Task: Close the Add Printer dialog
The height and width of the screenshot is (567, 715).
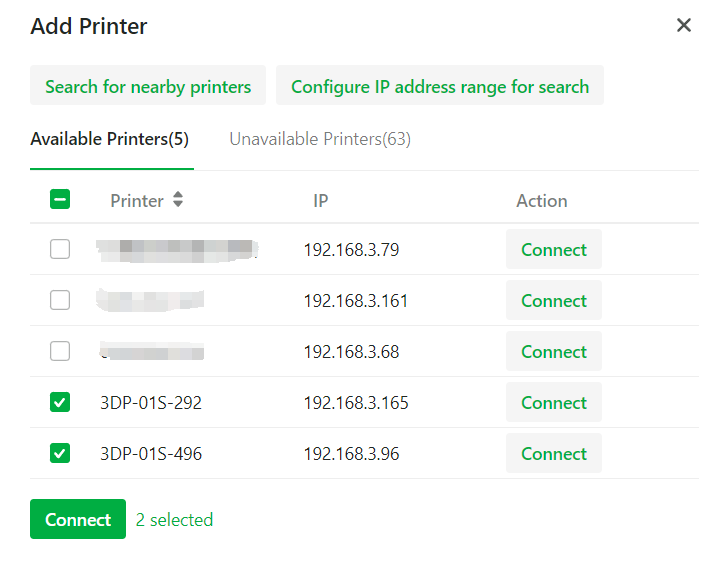Action: [x=684, y=26]
